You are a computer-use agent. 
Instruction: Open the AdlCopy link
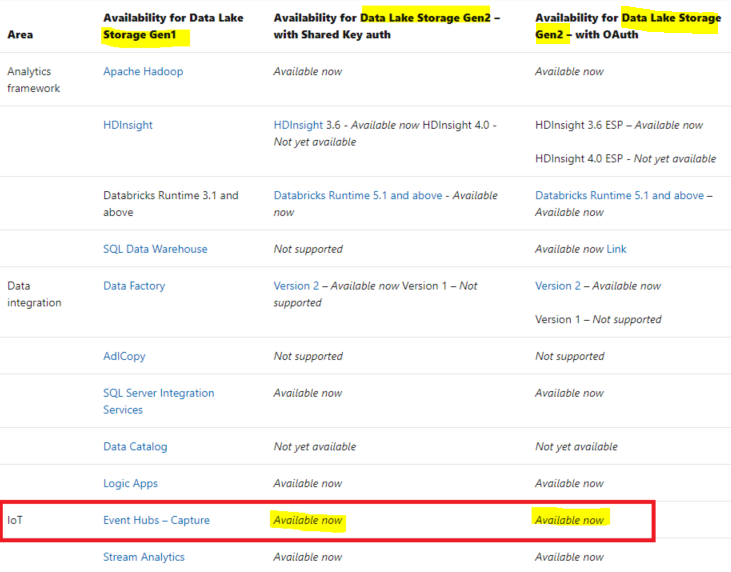pyautogui.click(x=124, y=356)
